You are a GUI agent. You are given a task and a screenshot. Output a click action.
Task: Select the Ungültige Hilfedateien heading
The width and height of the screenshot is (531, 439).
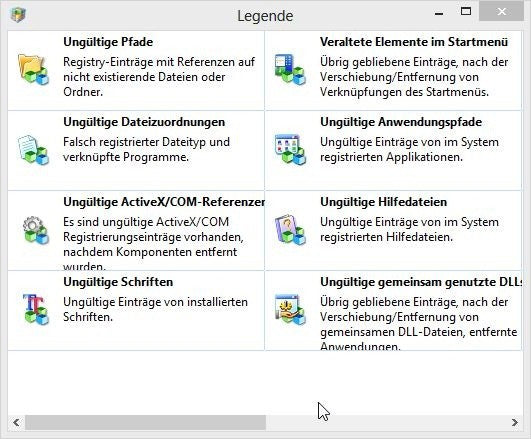click(x=383, y=202)
